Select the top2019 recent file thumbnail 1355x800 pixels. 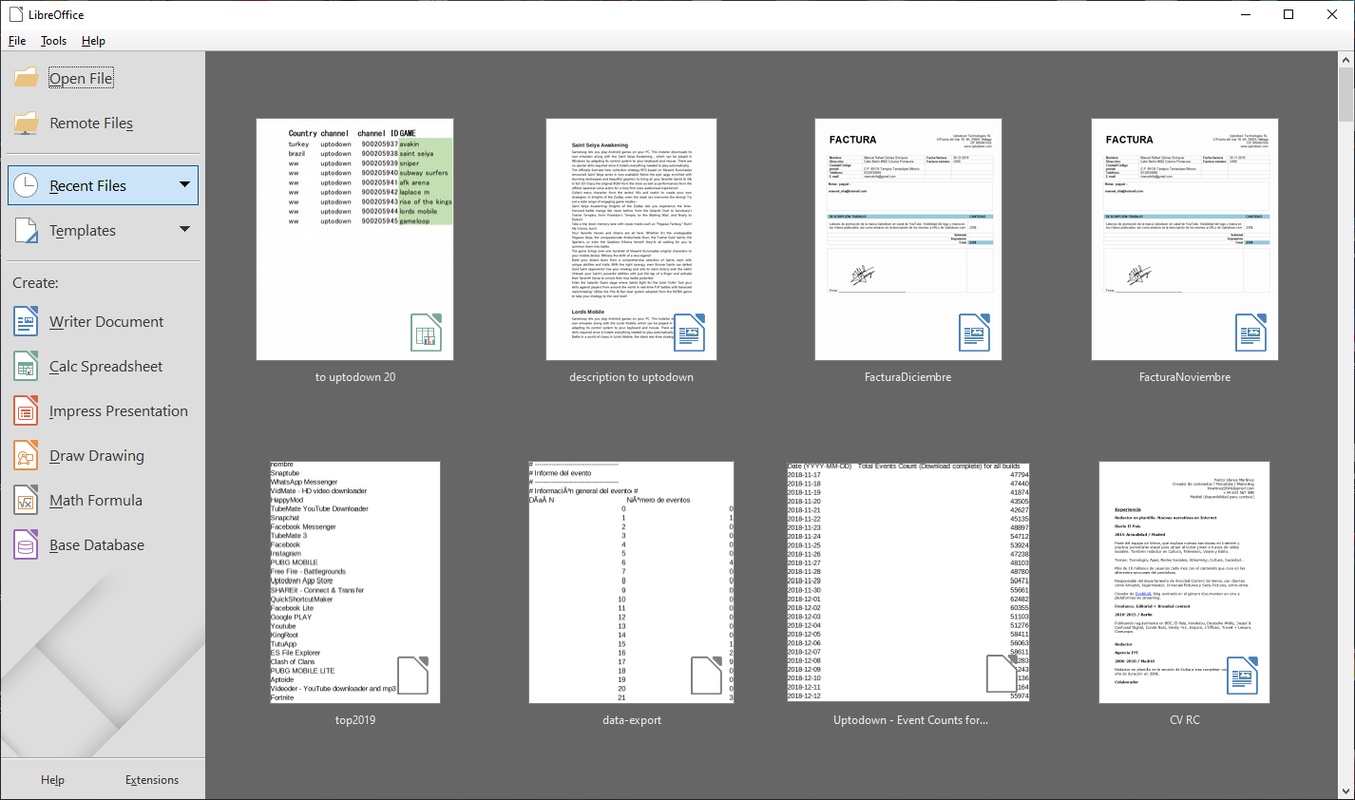click(354, 581)
